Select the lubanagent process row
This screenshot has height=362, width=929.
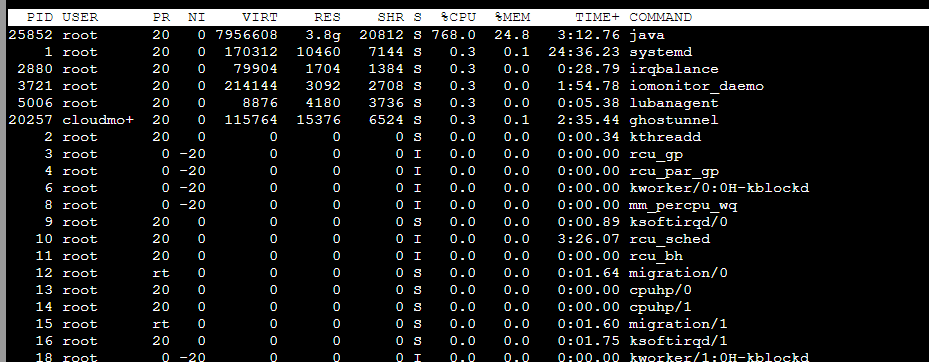click(x=468, y=103)
